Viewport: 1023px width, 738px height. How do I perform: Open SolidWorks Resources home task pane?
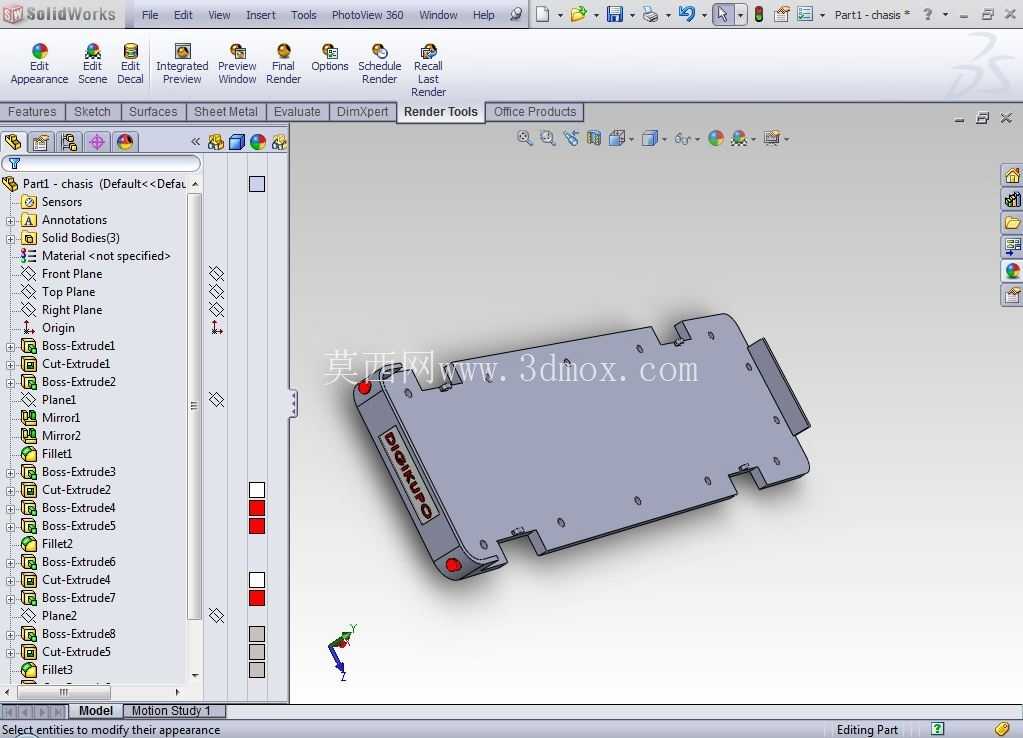click(x=1012, y=176)
